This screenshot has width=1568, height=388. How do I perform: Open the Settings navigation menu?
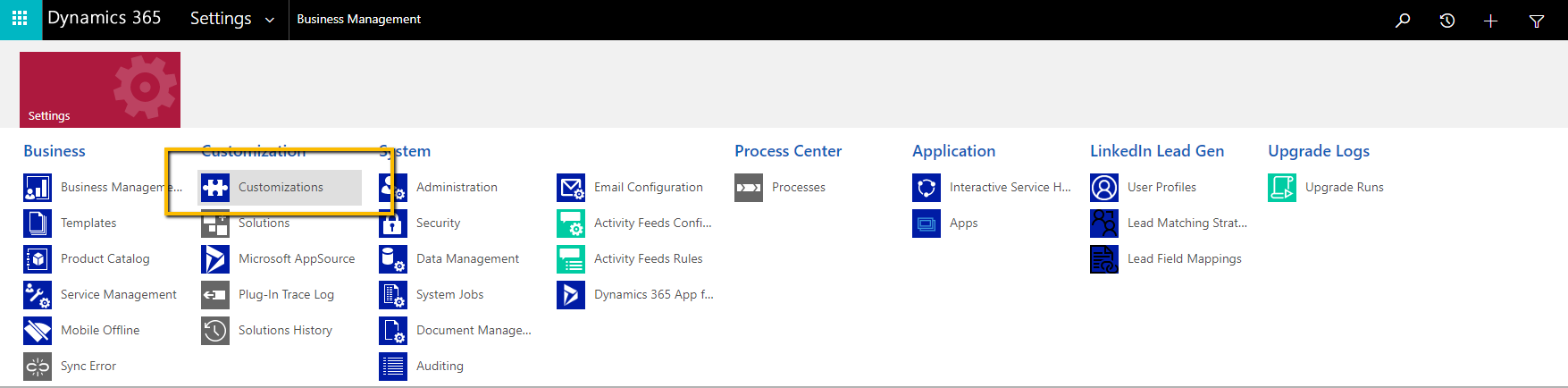pos(221,19)
